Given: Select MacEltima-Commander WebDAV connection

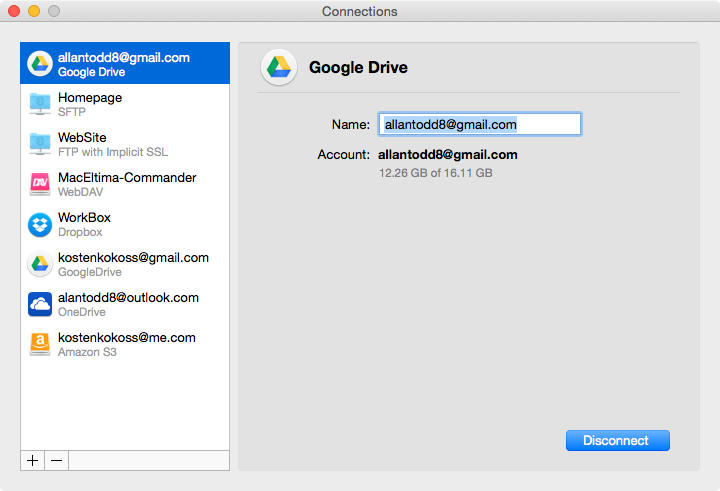Looking at the screenshot, I should coord(125,184).
